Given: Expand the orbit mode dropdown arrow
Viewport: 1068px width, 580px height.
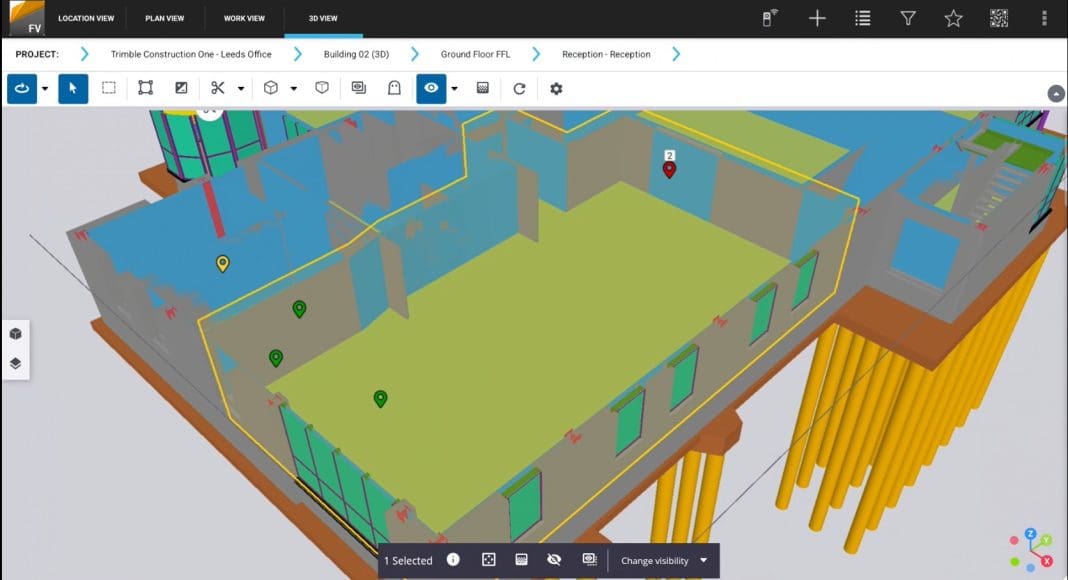Looking at the screenshot, I should coord(45,88).
